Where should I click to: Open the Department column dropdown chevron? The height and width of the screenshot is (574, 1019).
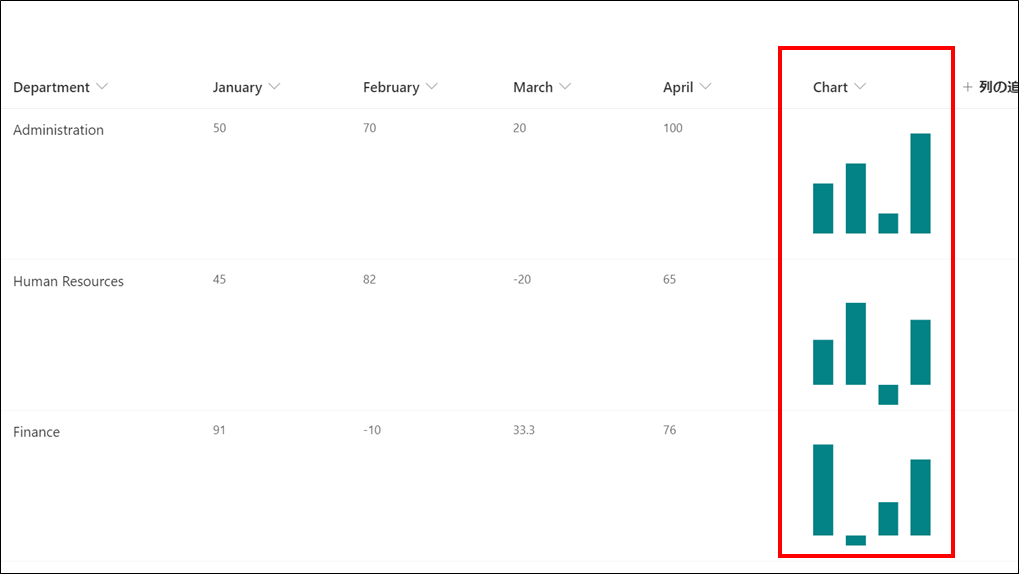point(102,86)
